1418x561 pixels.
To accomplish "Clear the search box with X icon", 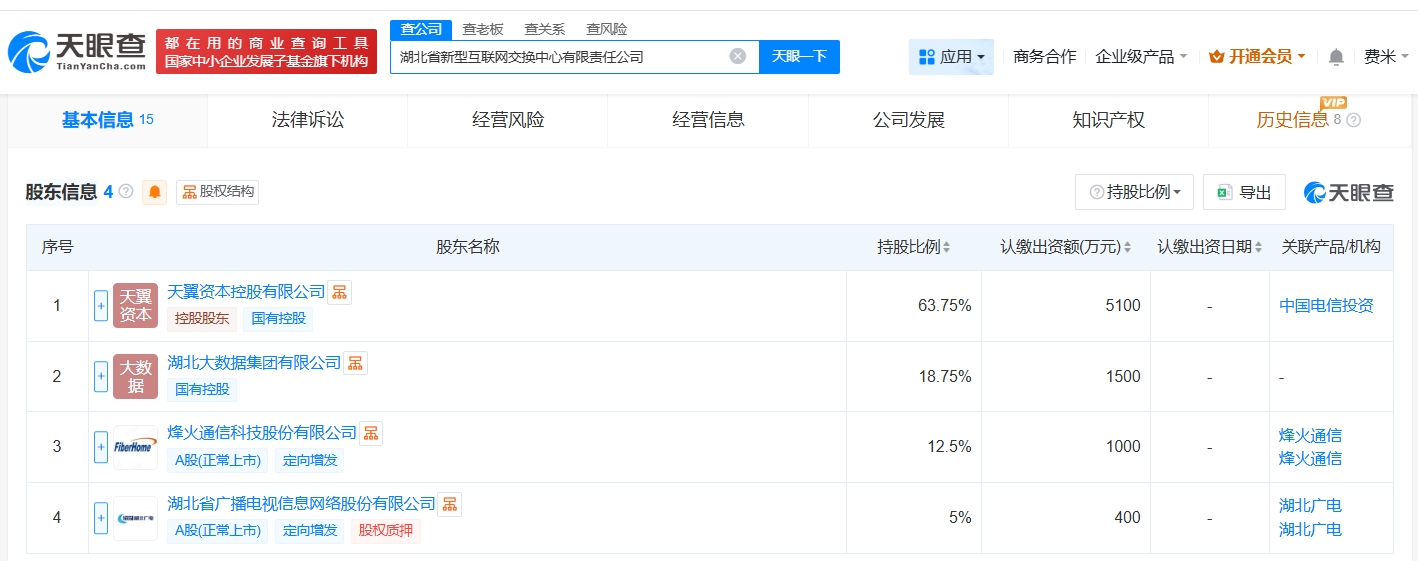I will pos(738,56).
